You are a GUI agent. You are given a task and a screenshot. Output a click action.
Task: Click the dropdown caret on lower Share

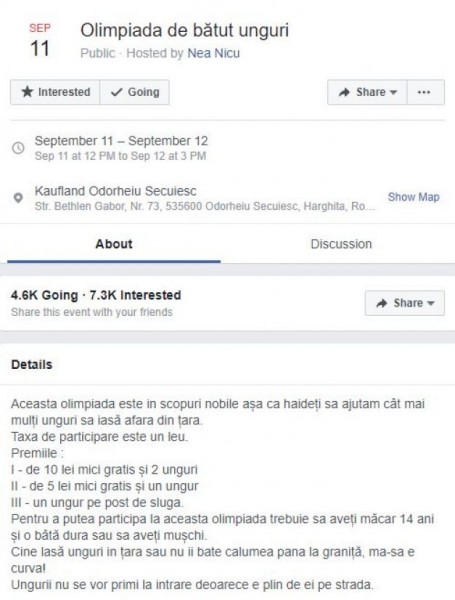[431, 303]
